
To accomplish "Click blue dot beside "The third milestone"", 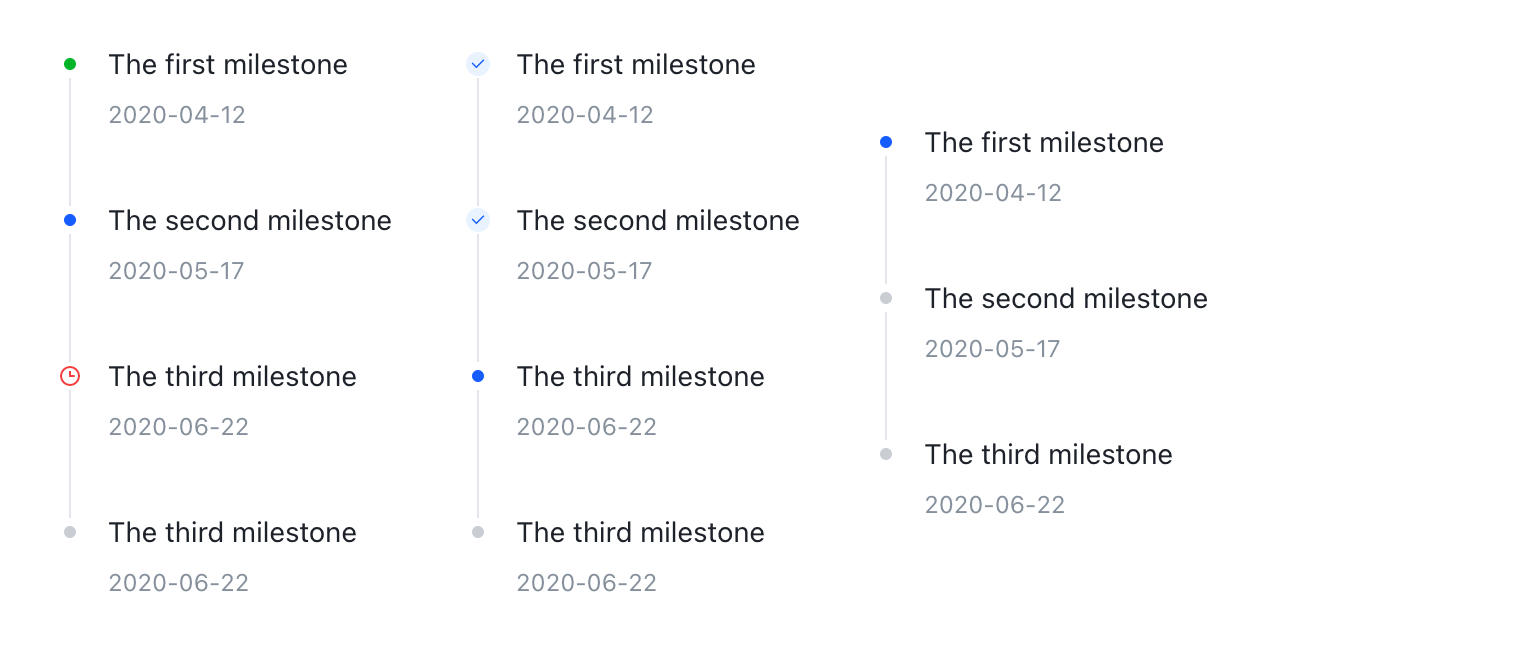I will (478, 377).
